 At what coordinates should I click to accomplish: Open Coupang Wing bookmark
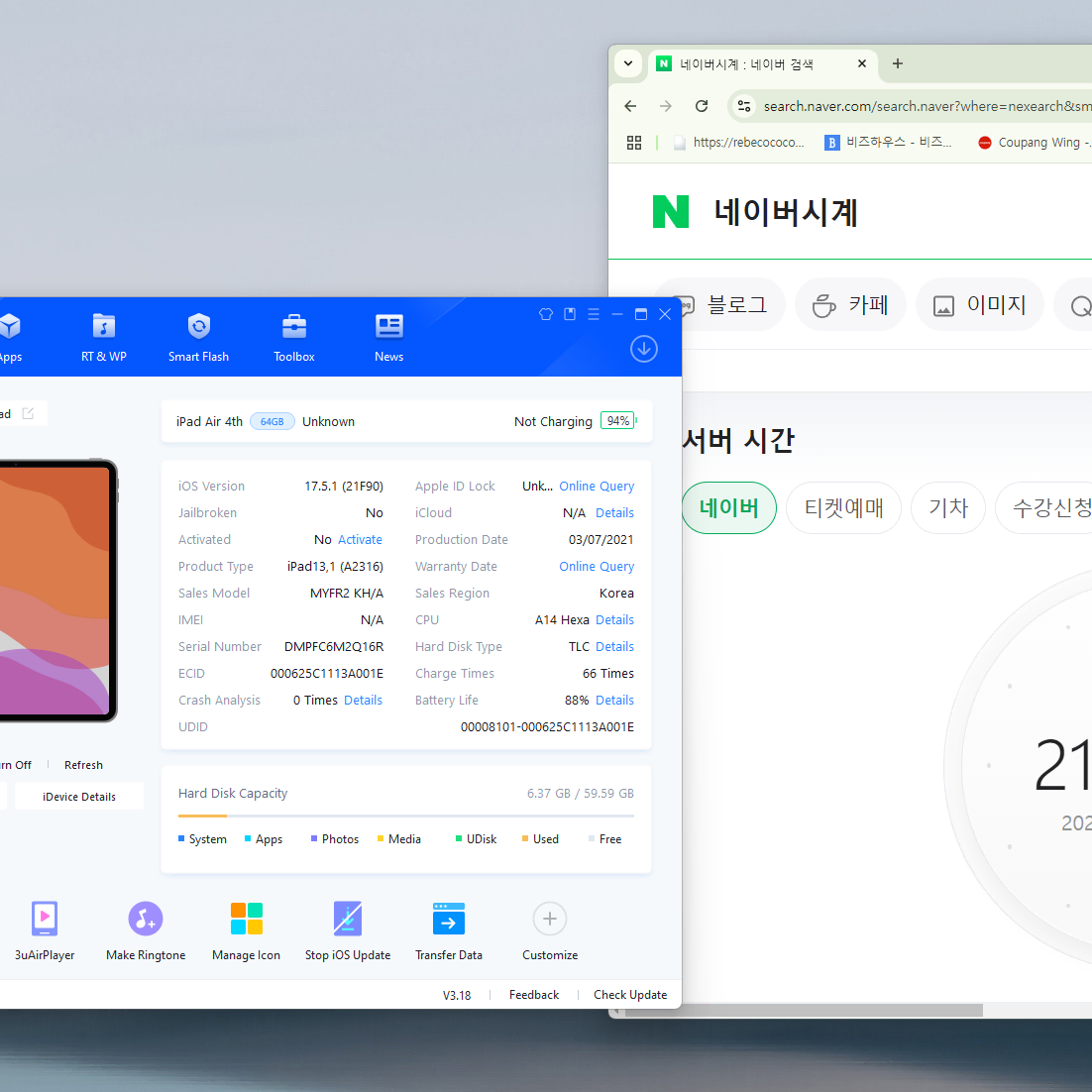(1035, 143)
